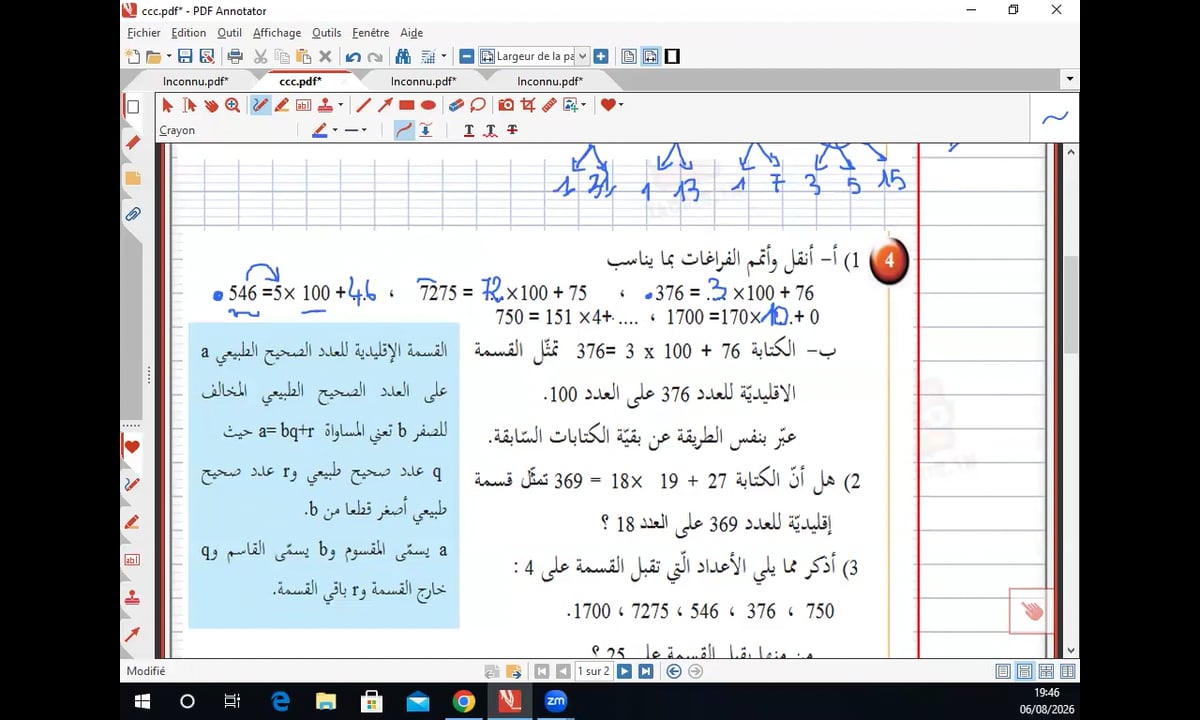Open Google Chrome from the taskbar

click(x=463, y=701)
